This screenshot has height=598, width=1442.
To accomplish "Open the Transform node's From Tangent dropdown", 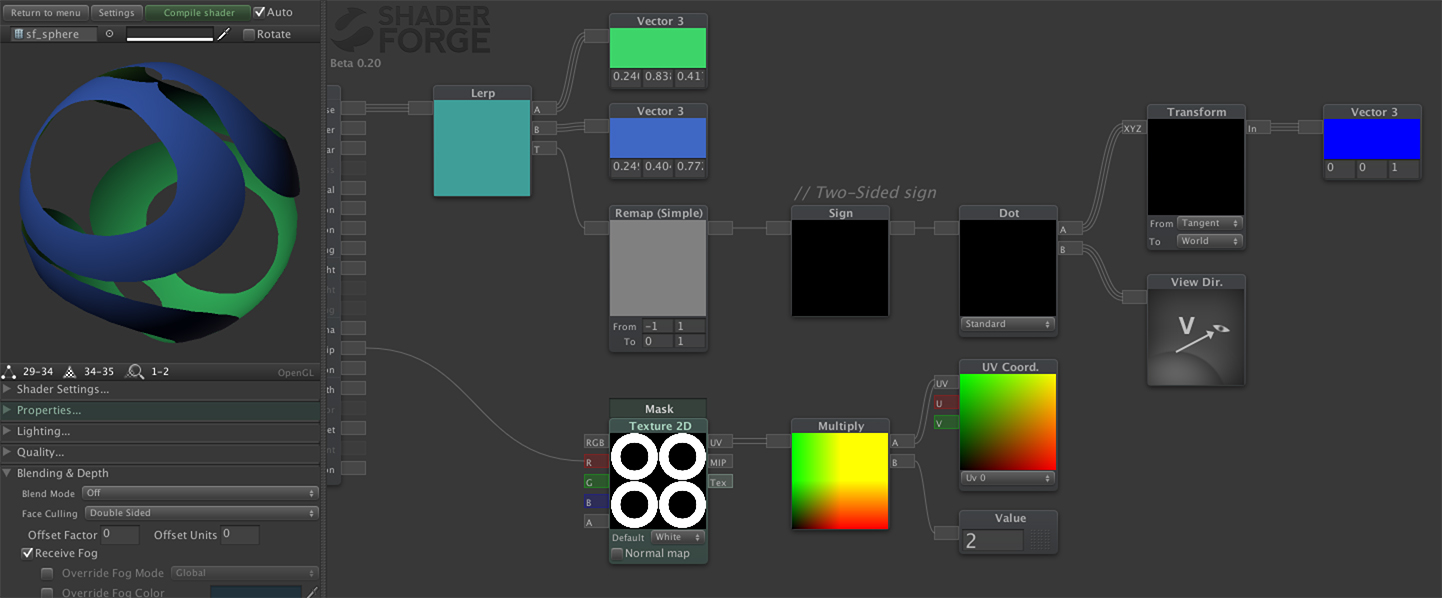I will [1209, 223].
